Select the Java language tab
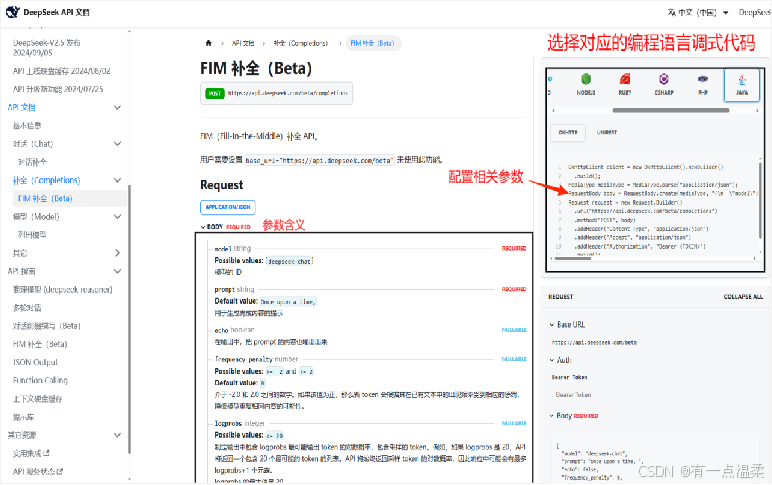 pos(741,85)
